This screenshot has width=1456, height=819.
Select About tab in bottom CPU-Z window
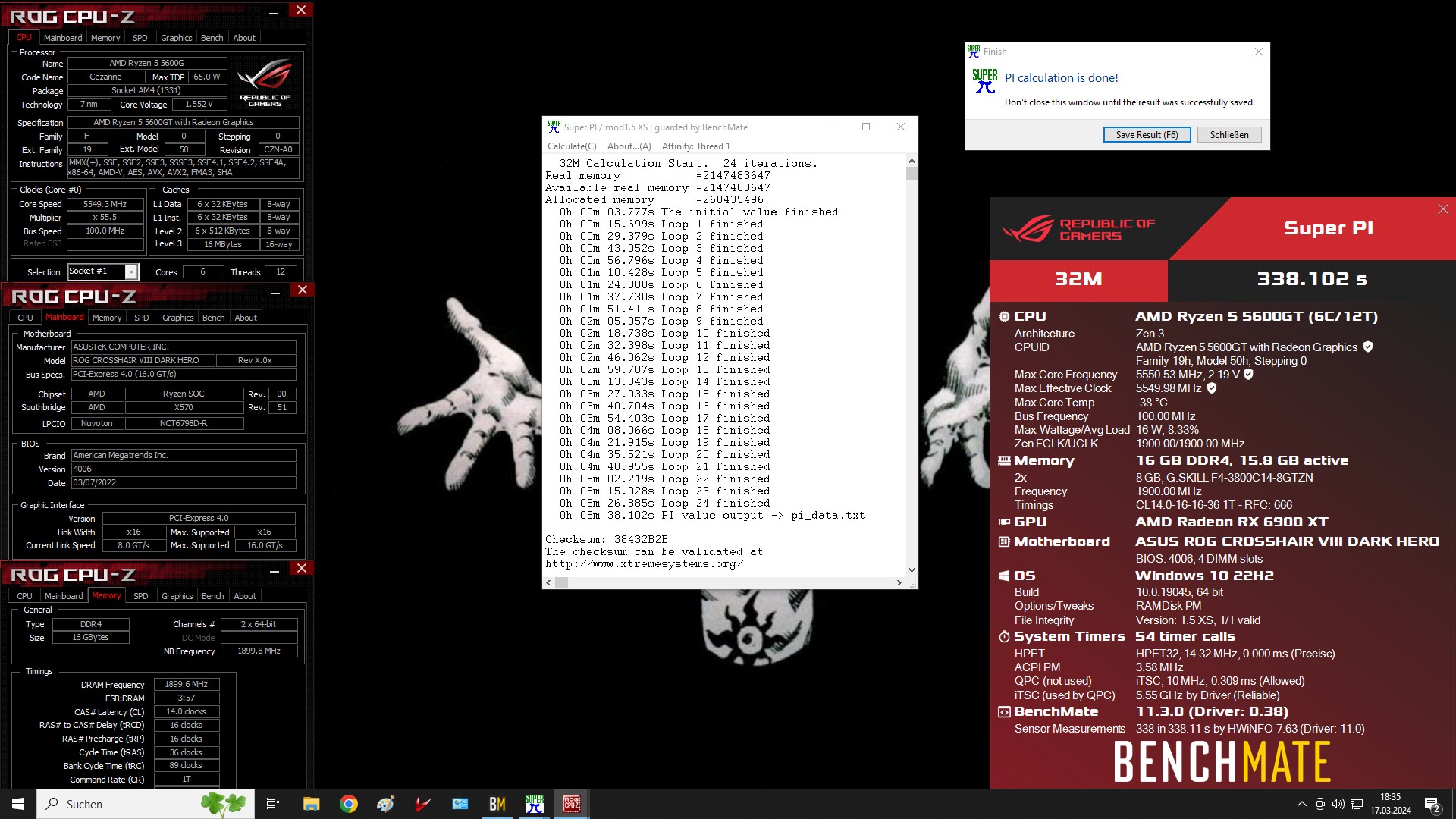point(245,596)
